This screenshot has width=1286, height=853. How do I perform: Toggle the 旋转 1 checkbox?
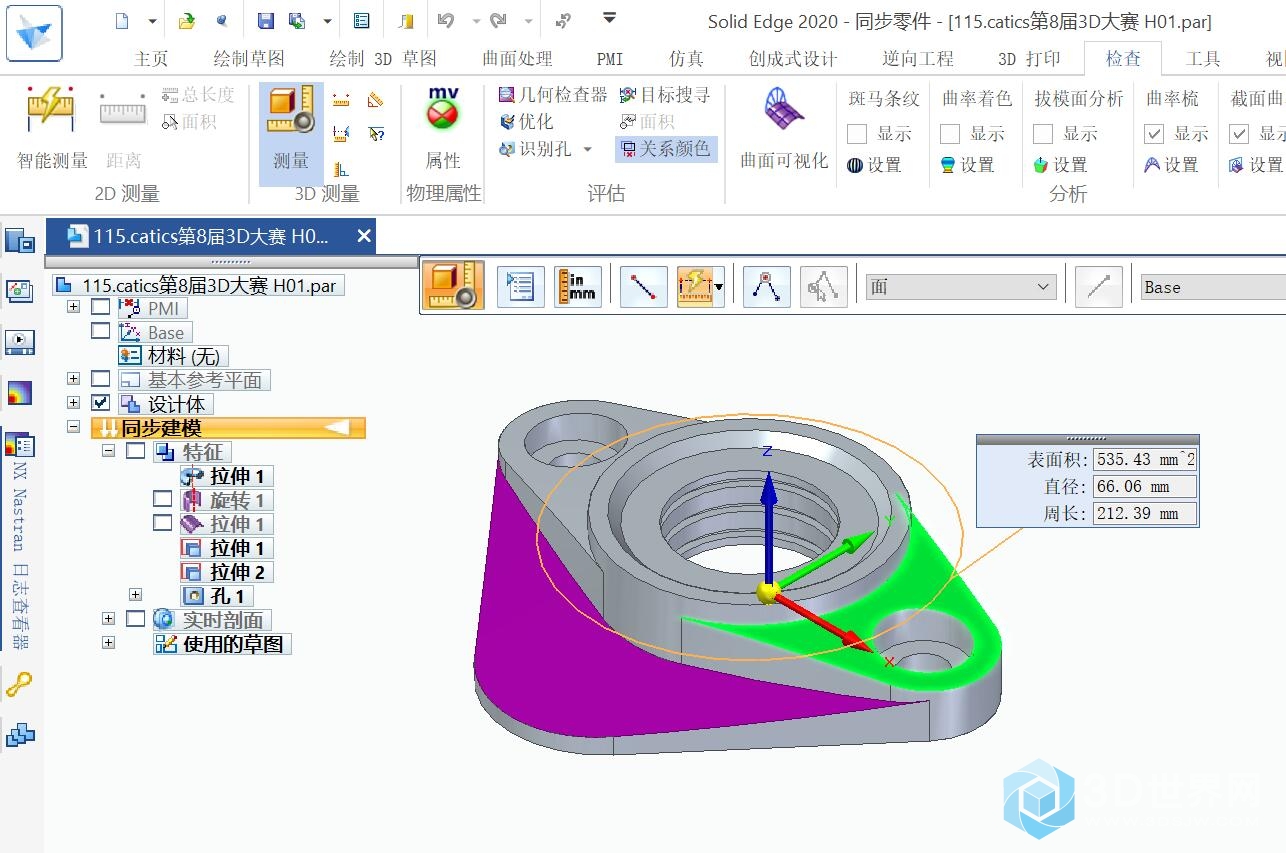tap(163, 499)
